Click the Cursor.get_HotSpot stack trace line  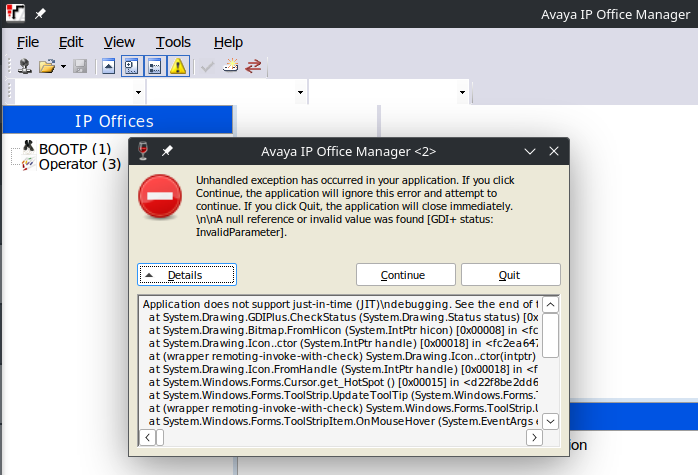pyautogui.click(x=343, y=382)
